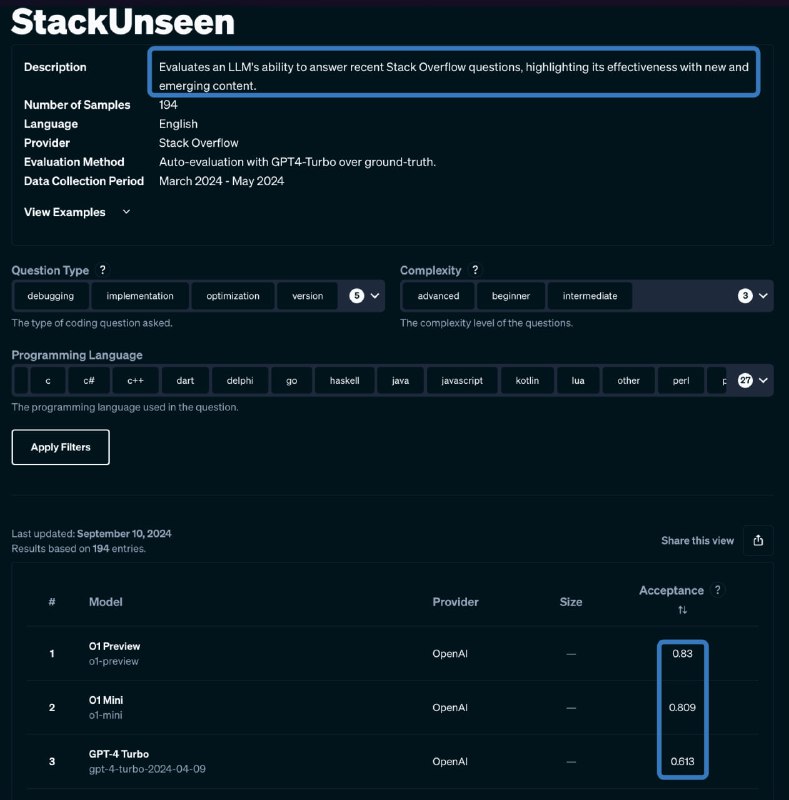
Task: Expand the View Examples chevron
Action: pos(126,212)
